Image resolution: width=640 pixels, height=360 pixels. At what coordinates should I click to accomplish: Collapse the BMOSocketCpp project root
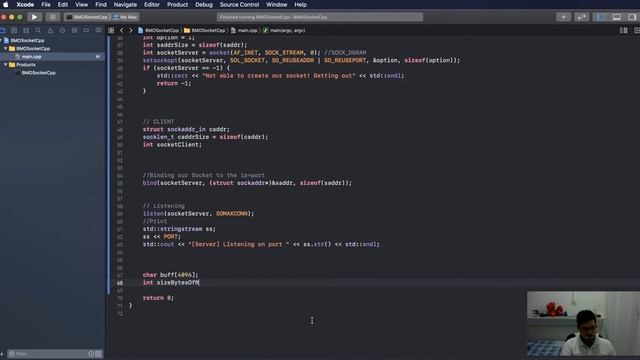1,40
